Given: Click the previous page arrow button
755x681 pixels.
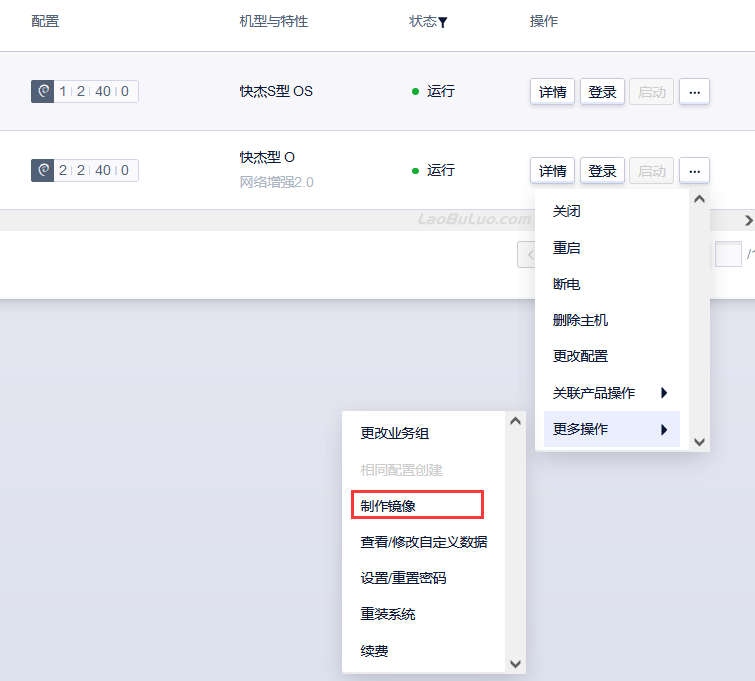Looking at the screenshot, I should click(527, 254).
